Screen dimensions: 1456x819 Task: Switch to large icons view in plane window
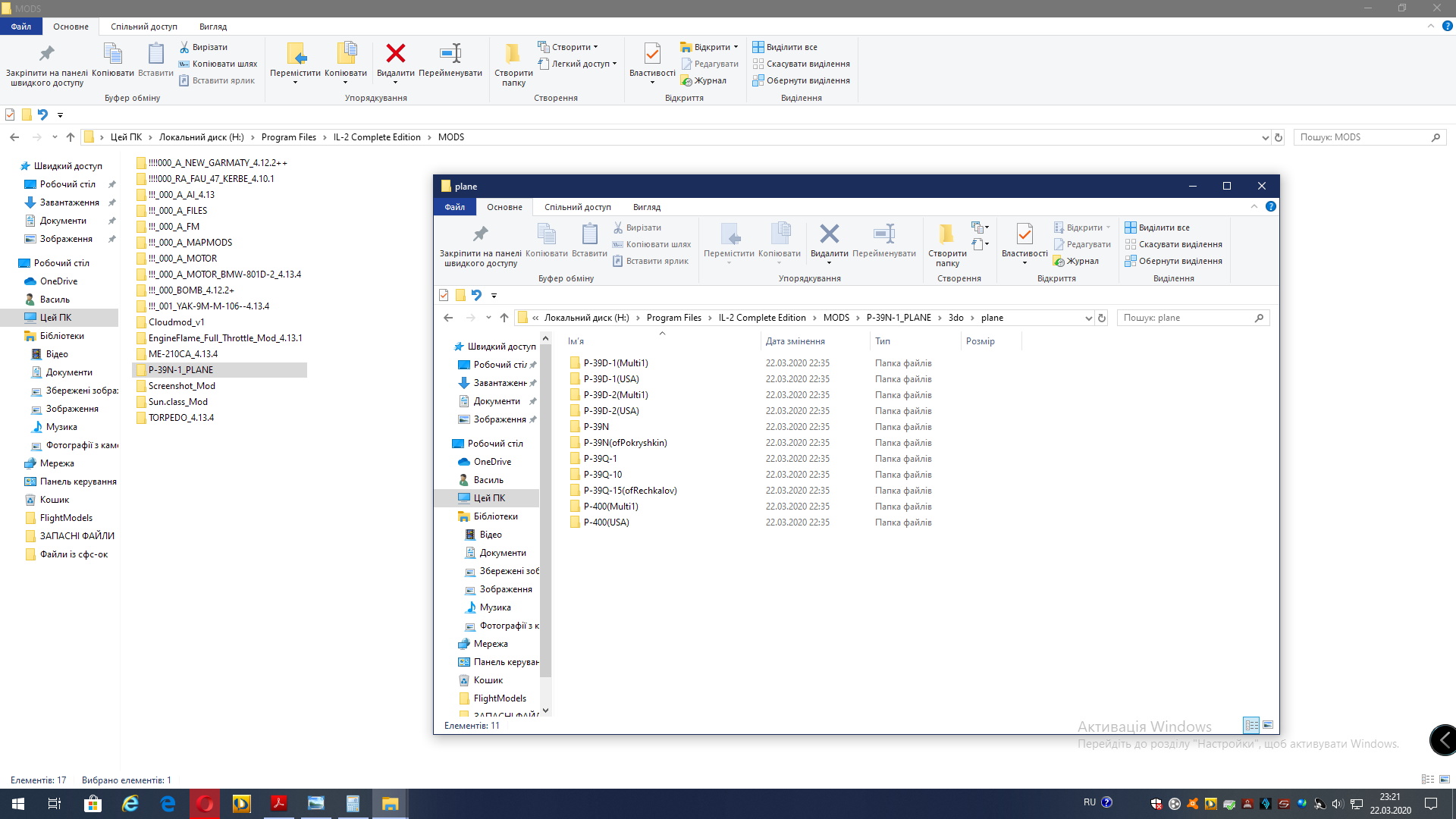click(x=1268, y=725)
